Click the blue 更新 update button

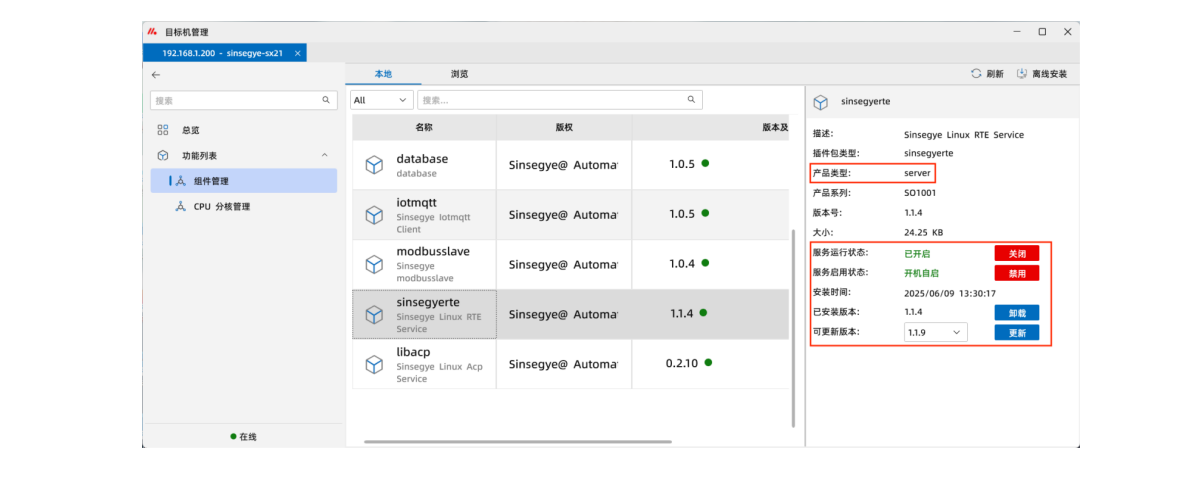(x=1016, y=332)
